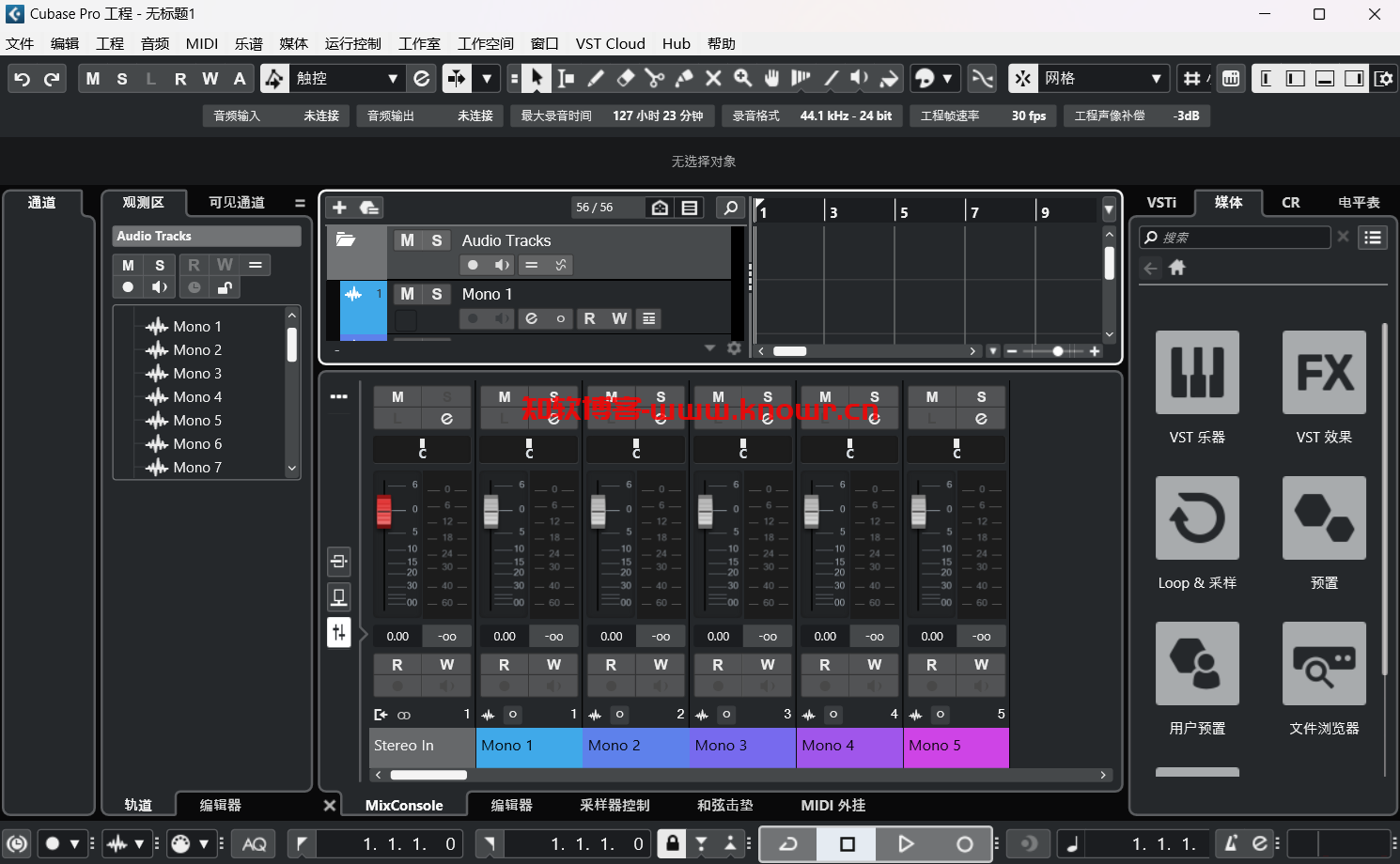Viewport: 1400px width, 864px height.
Task: Select the Comp hand tool
Action: [x=771, y=79]
